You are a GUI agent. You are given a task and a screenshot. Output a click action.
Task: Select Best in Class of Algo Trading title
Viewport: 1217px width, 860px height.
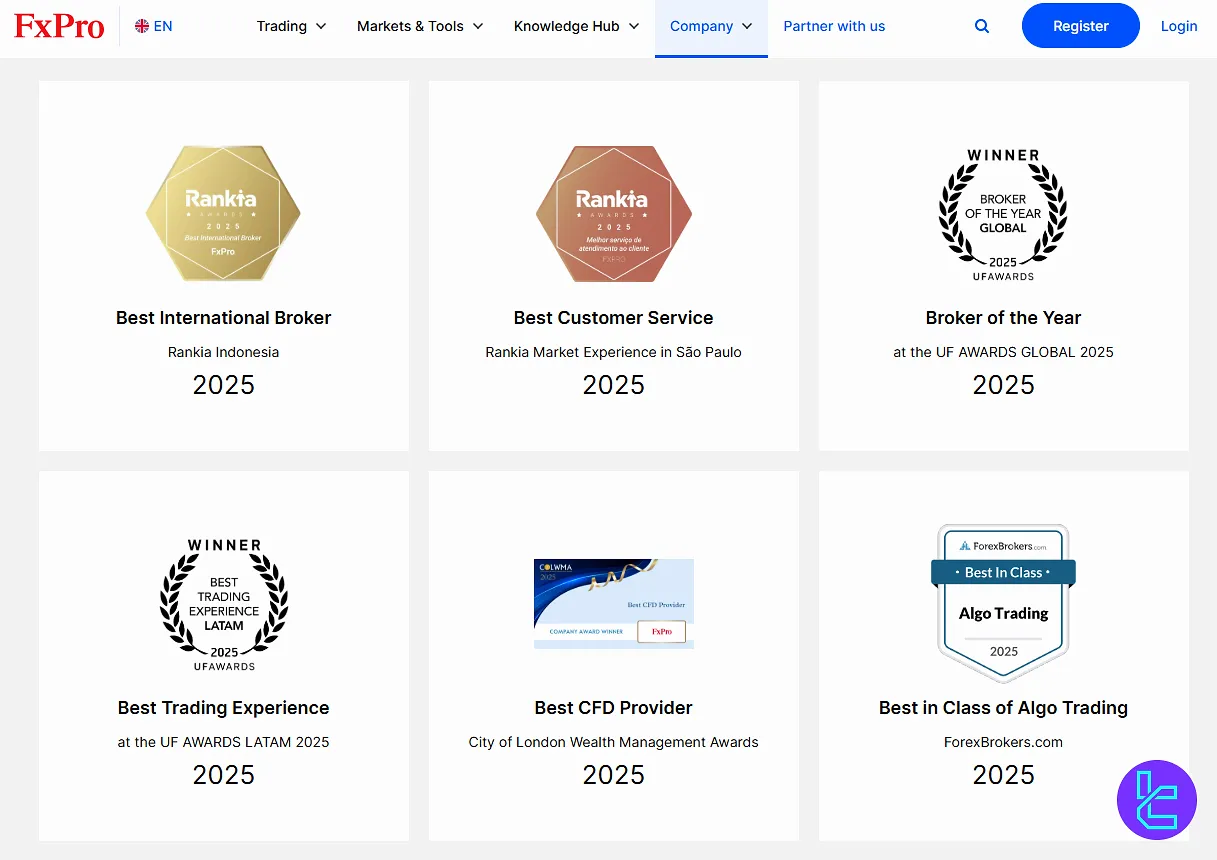[1004, 708]
